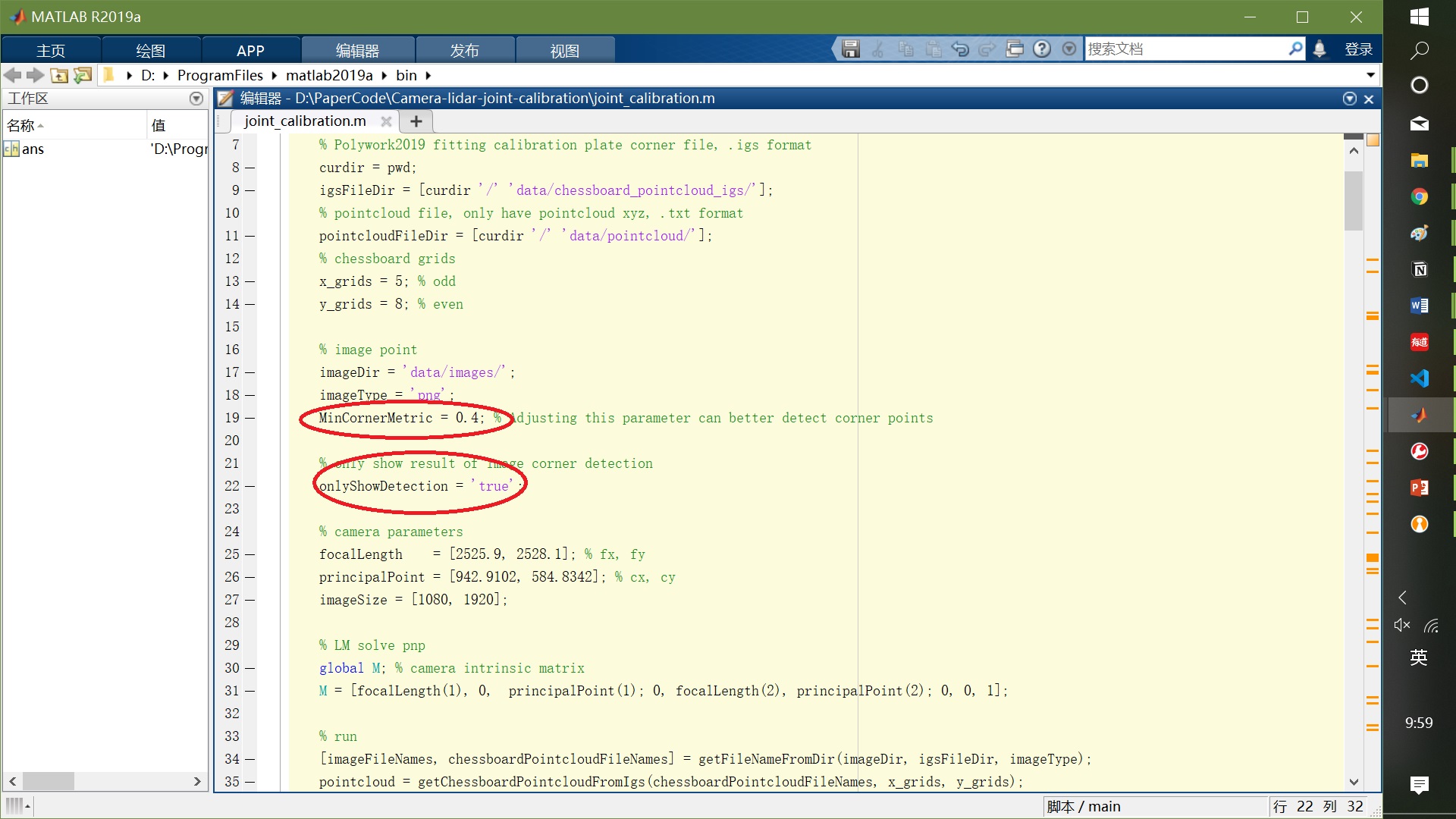Switch to the 发布 ribbon tab

pos(464,51)
